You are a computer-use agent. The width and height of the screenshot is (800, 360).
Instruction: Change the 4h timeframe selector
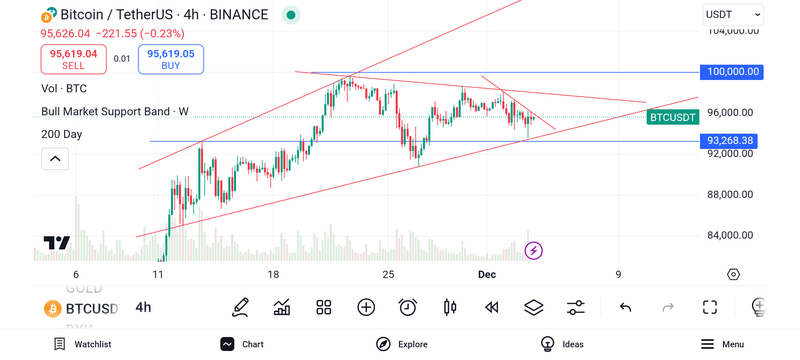143,307
